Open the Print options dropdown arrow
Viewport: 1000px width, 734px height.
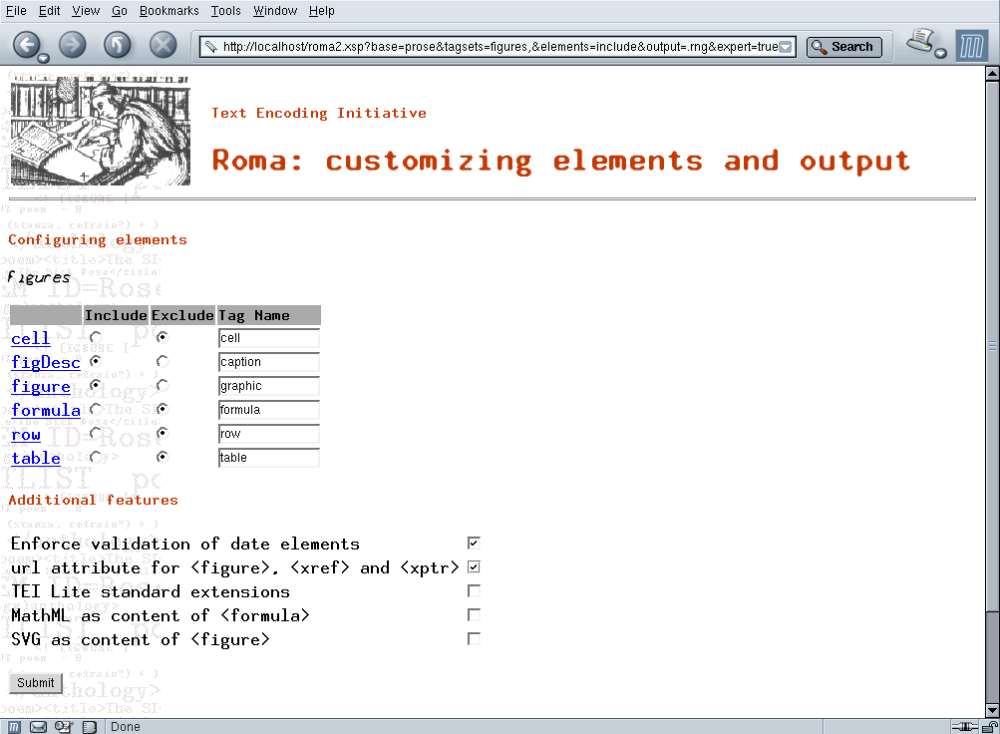click(941, 53)
